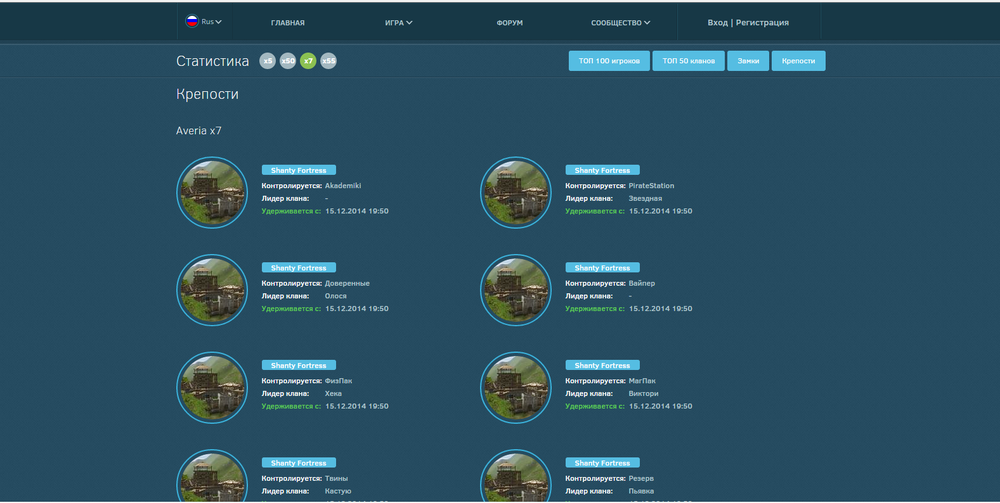
Task: Open fortress thumbnail held by Доверенные
Action: (x=212, y=290)
